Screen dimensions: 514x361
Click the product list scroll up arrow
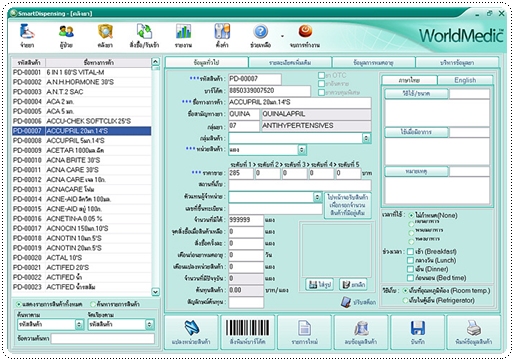tap(155, 62)
